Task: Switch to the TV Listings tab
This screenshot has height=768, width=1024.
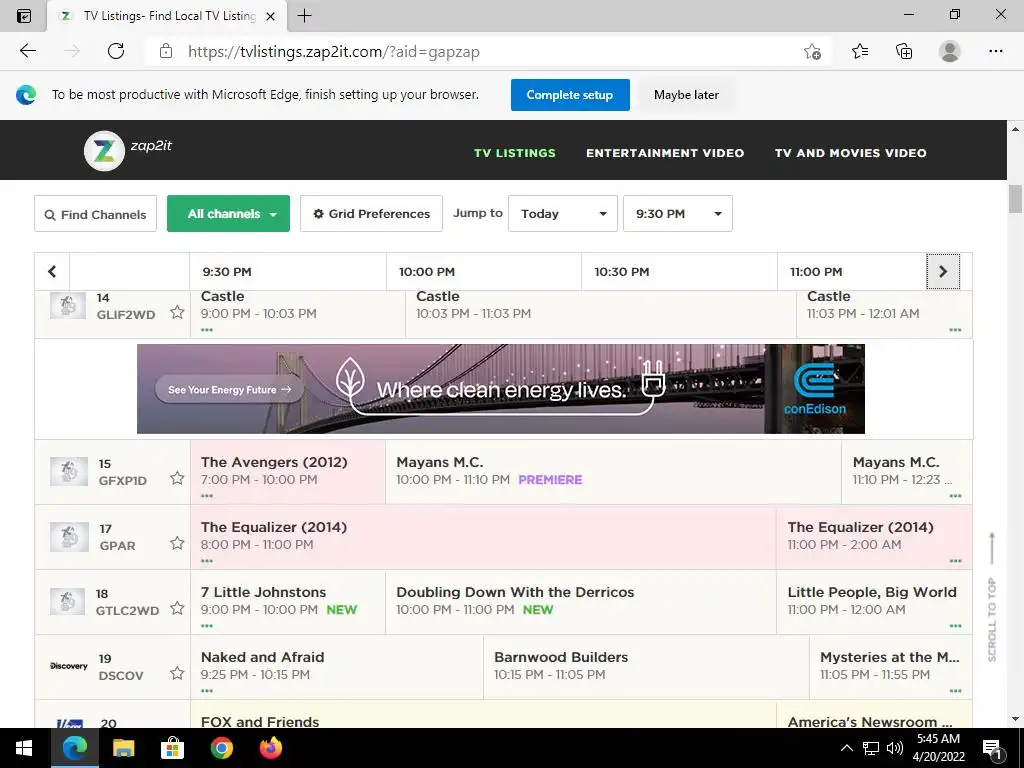Action: pyautogui.click(x=167, y=16)
